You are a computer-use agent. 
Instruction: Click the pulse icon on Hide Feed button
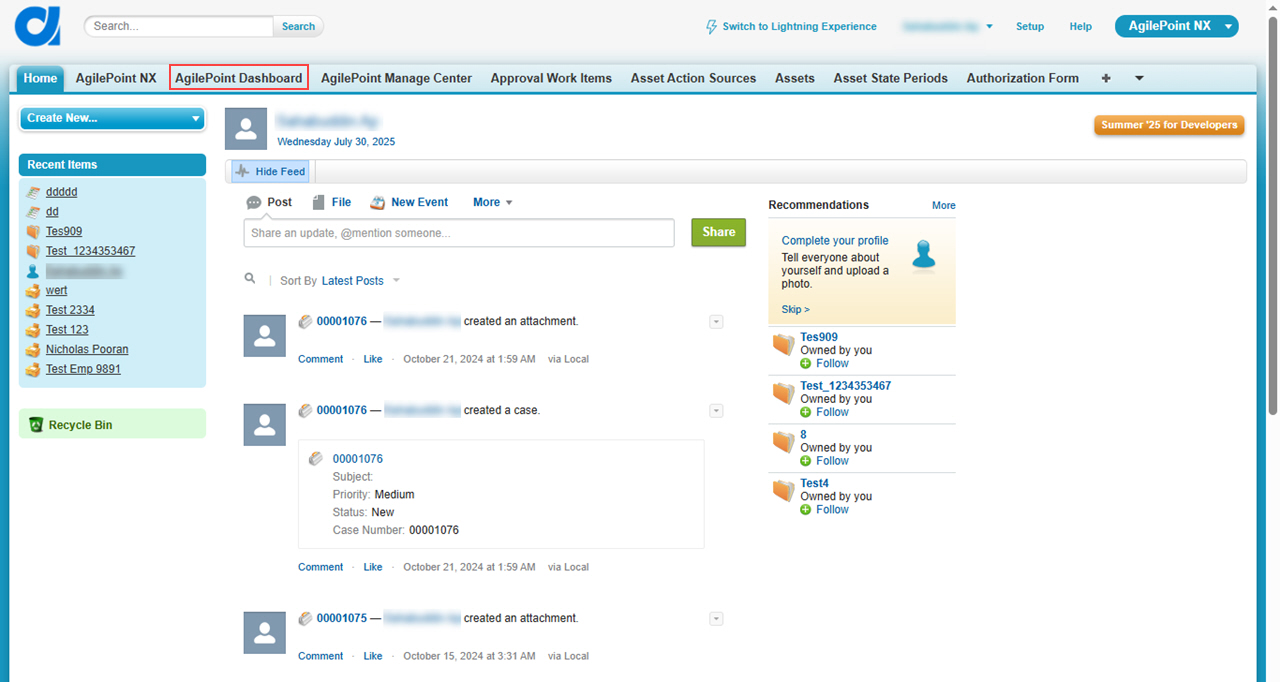click(243, 172)
